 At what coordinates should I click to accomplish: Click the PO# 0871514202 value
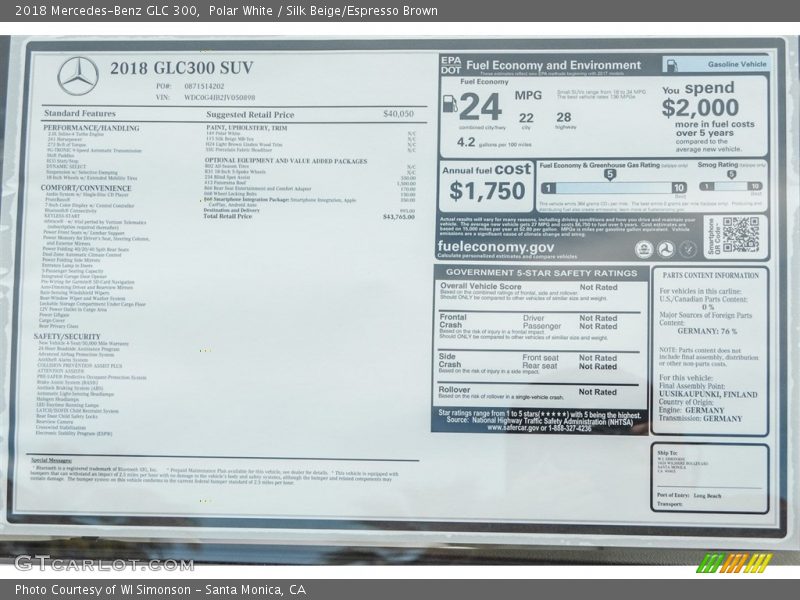pyautogui.click(x=204, y=86)
